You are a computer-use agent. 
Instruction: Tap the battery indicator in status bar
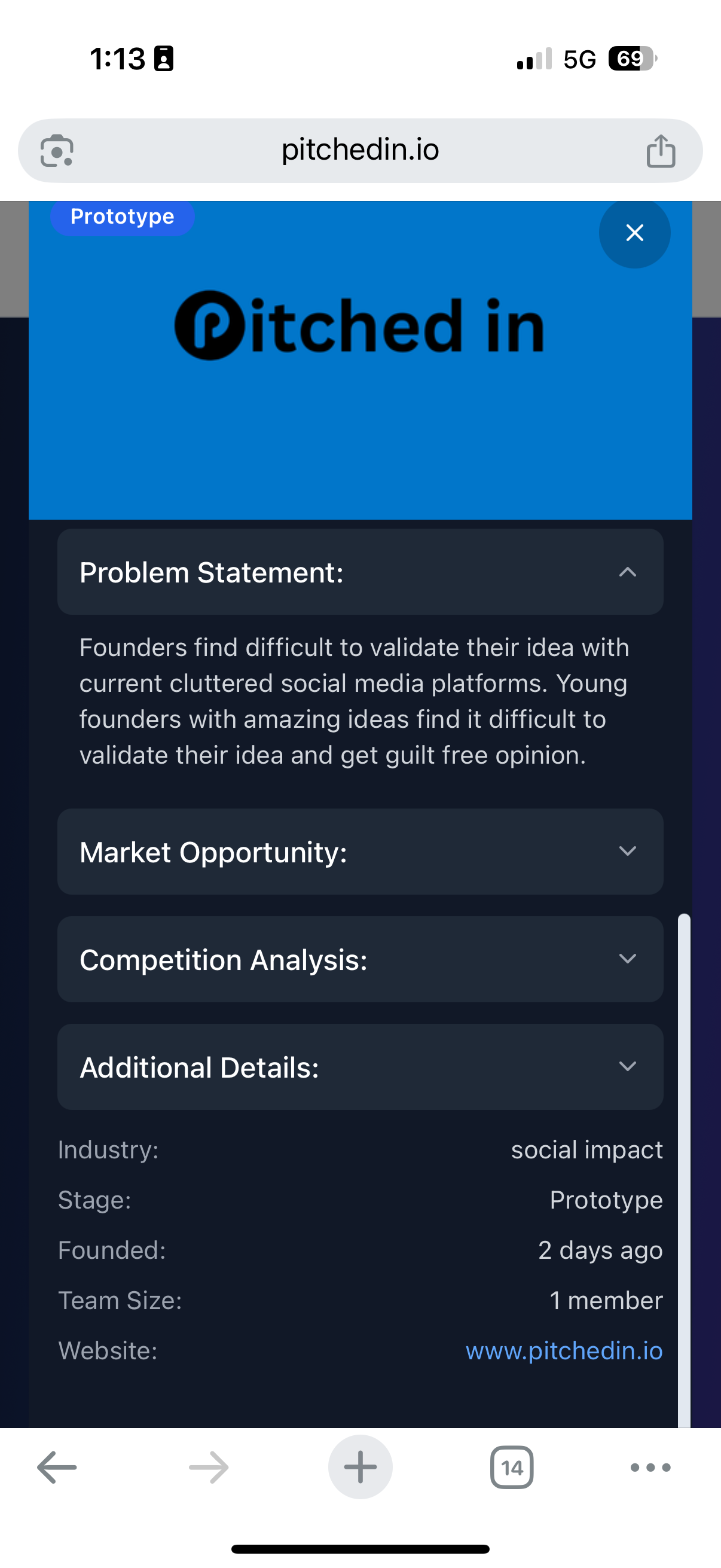pyautogui.click(x=633, y=59)
